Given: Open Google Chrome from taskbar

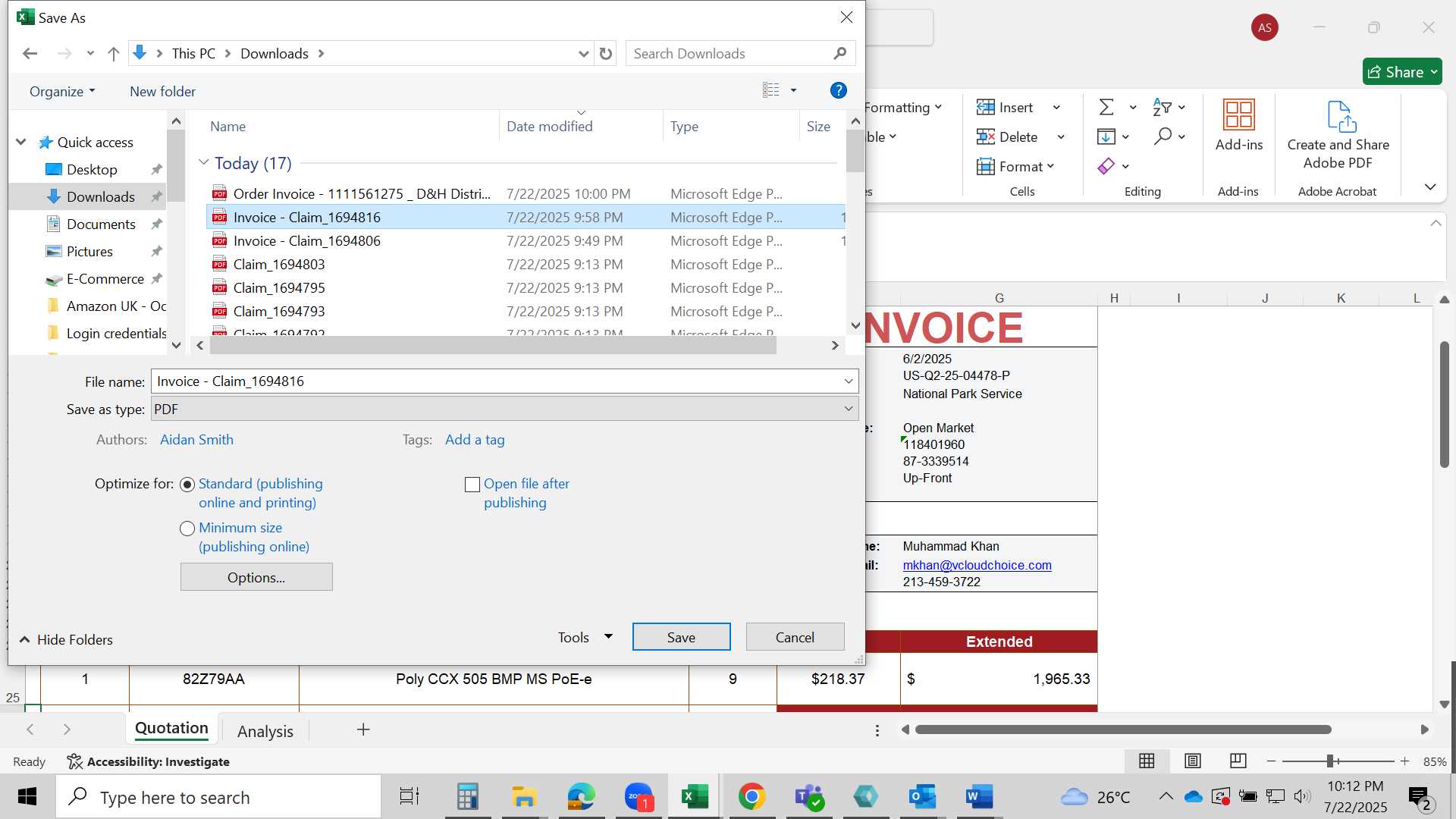Looking at the screenshot, I should [x=752, y=797].
